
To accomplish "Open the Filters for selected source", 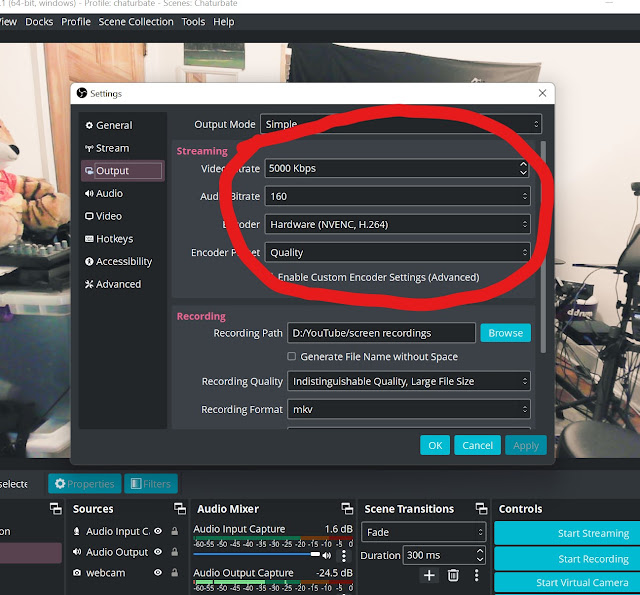I will [x=150, y=484].
